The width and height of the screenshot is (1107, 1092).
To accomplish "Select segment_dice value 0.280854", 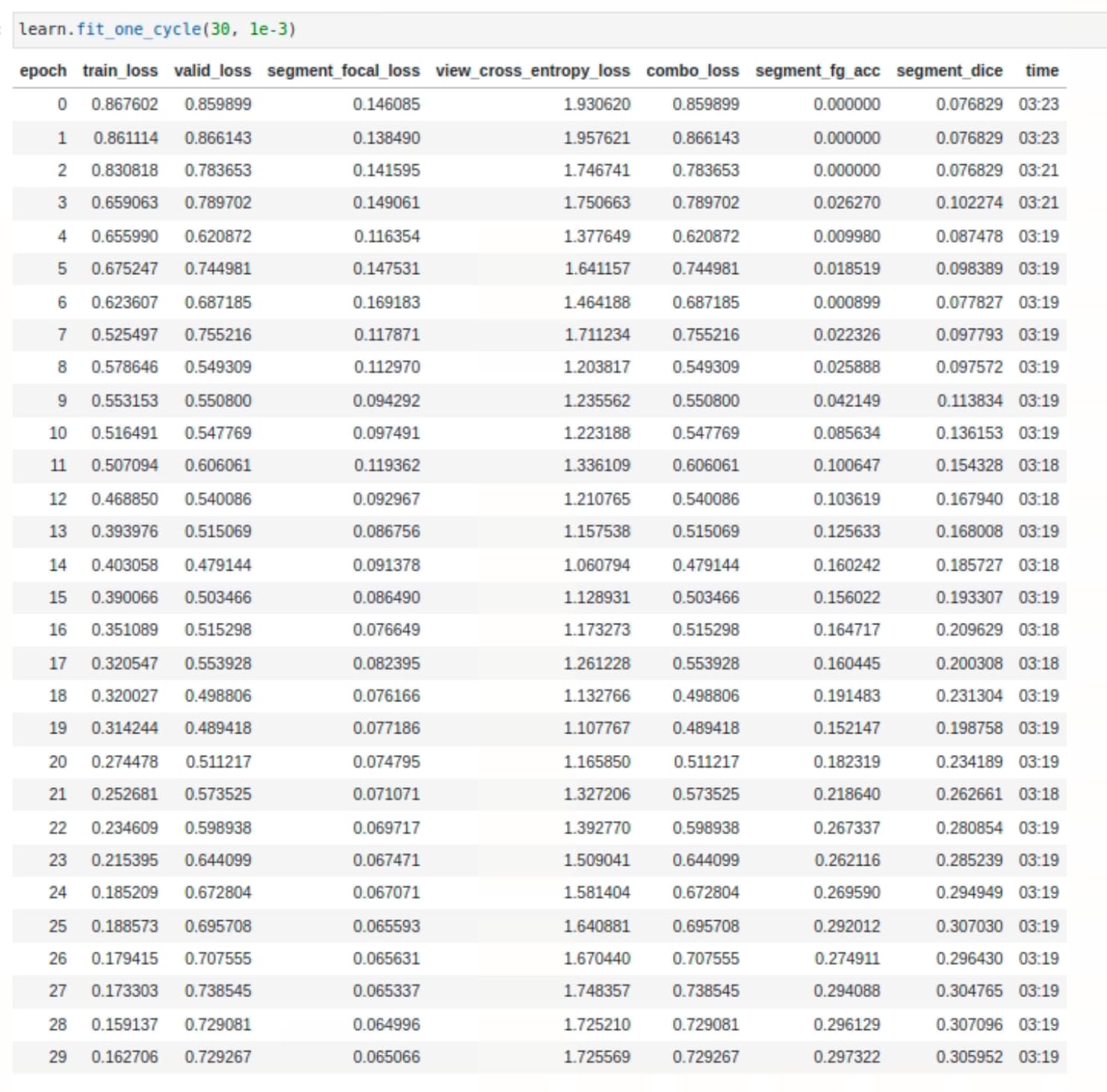I will tap(970, 828).
